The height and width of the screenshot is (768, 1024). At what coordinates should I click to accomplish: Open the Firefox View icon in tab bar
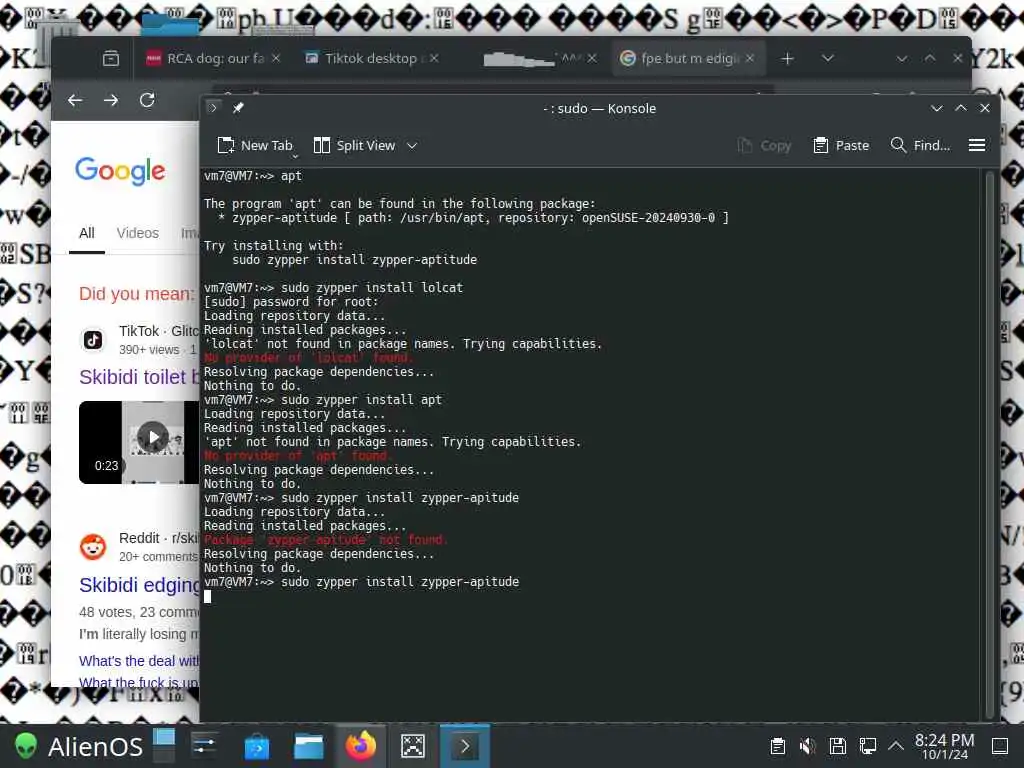click(x=111, y=59)
